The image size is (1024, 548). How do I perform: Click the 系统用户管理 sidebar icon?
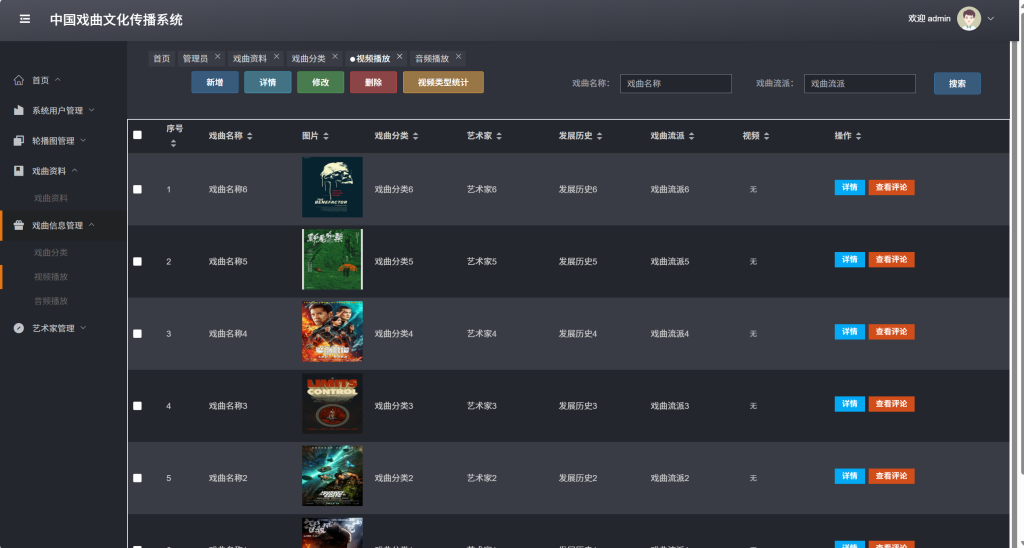tap(19, 110)
